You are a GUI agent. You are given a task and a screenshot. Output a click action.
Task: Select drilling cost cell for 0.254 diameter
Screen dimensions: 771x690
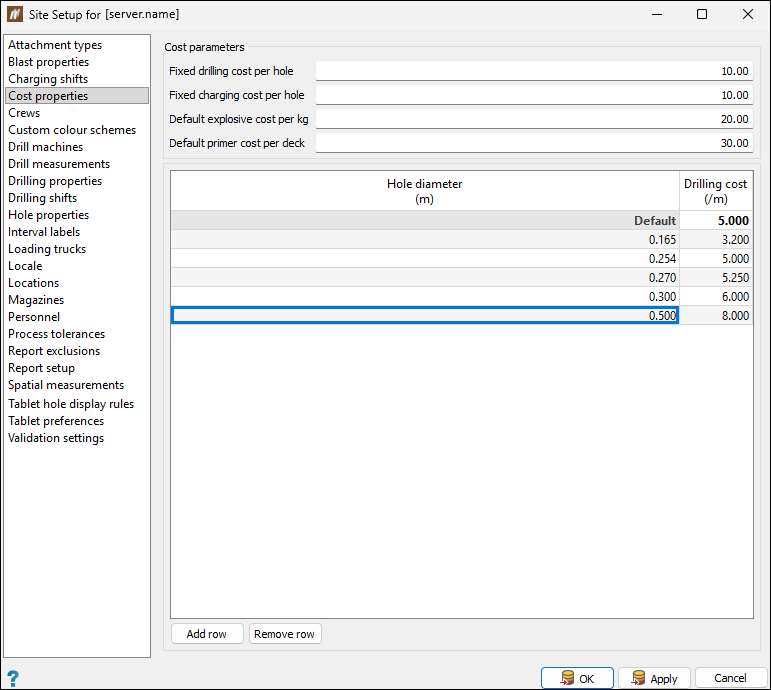(716, 259)
